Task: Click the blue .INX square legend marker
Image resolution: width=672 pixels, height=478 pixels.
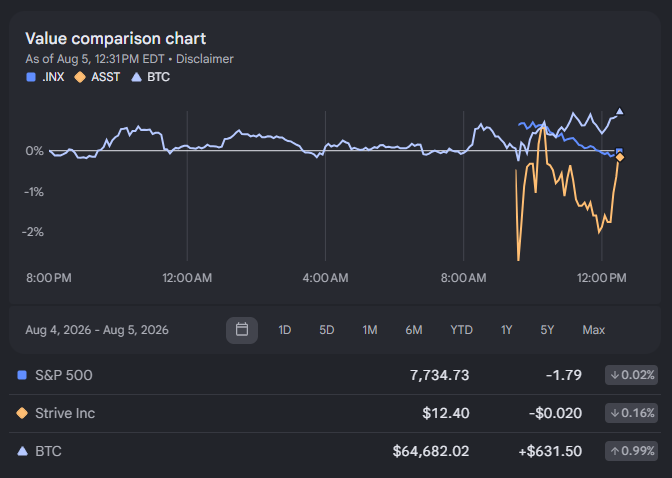Action: point(31,77)
